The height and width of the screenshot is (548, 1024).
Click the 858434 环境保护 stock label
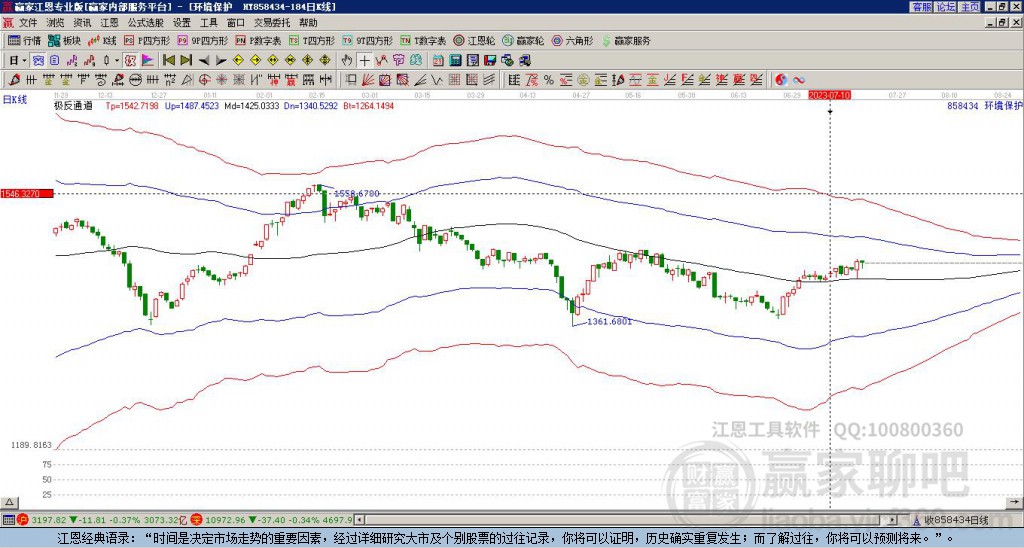[x=985, y=105]
